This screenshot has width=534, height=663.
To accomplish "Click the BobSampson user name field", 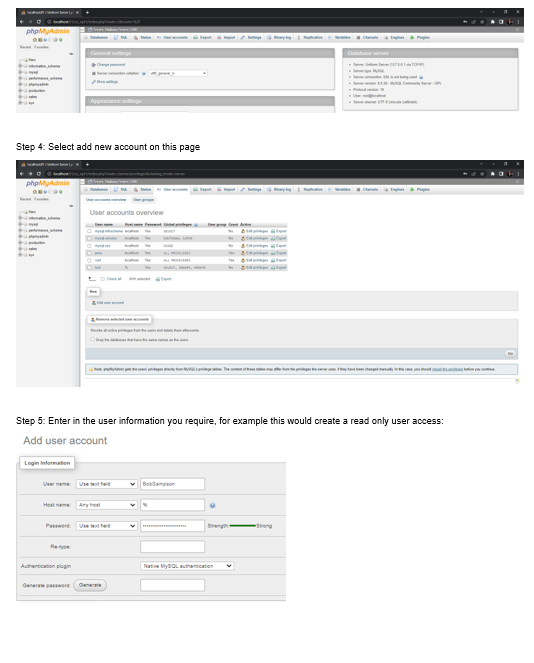I will 173,484.
